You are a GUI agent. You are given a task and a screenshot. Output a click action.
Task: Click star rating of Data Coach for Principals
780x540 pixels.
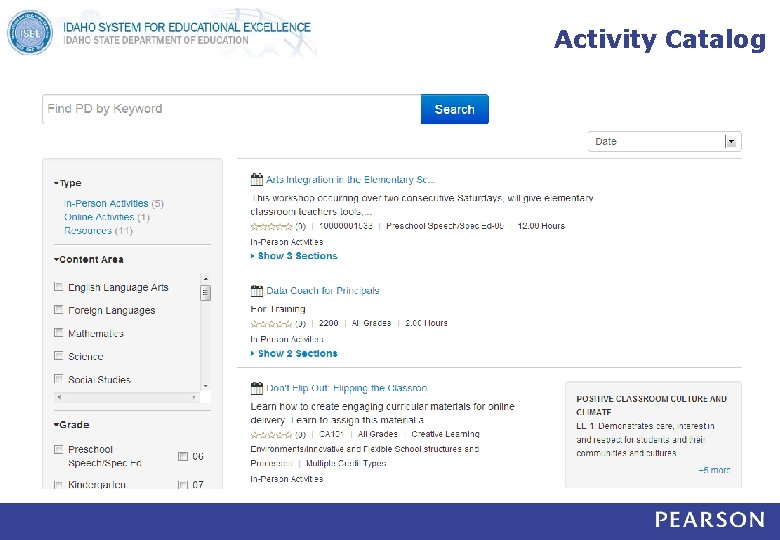click(x=271, y=324)
